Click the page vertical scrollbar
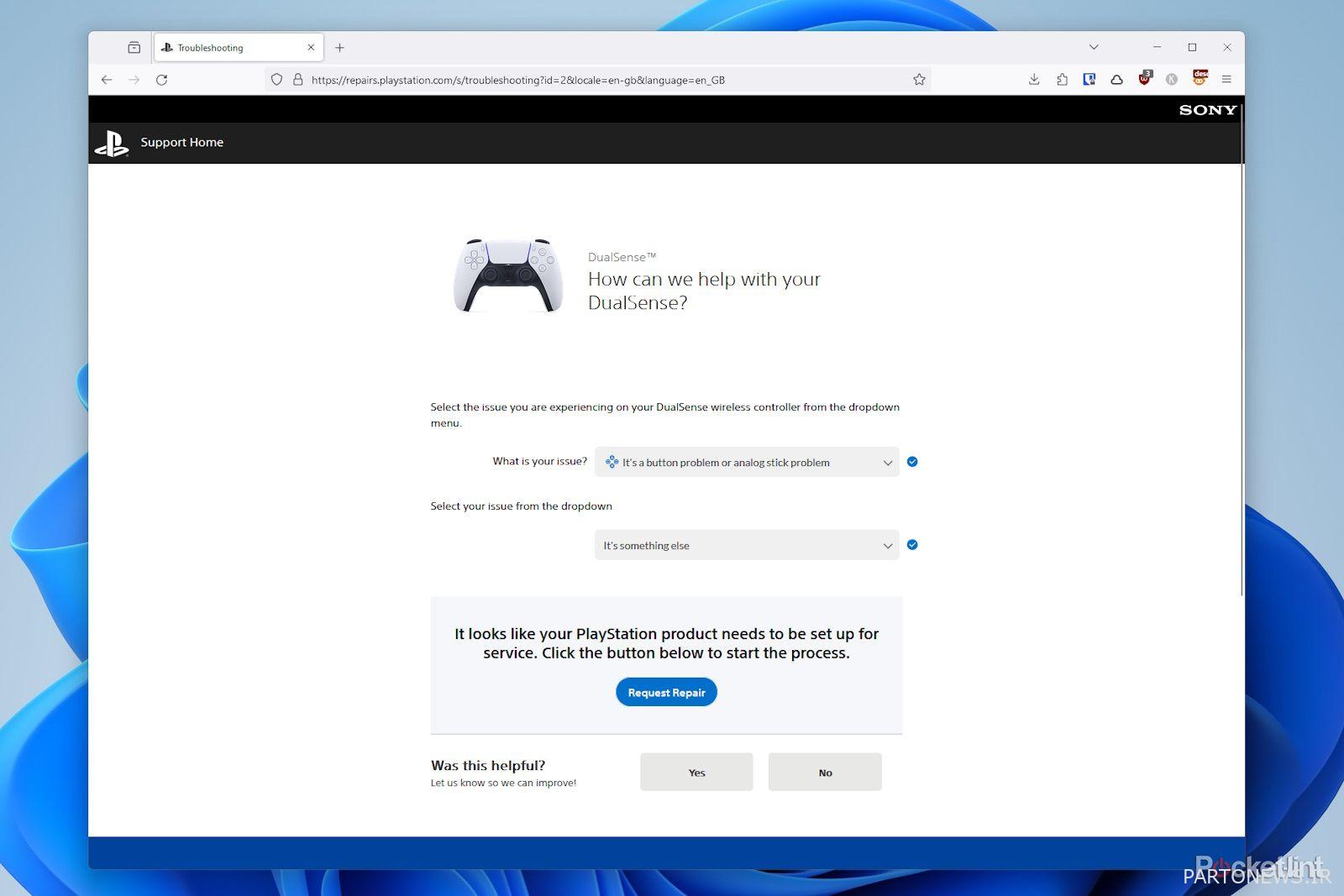Viewport: 1344px width, 896px height. click(1242, 348)
